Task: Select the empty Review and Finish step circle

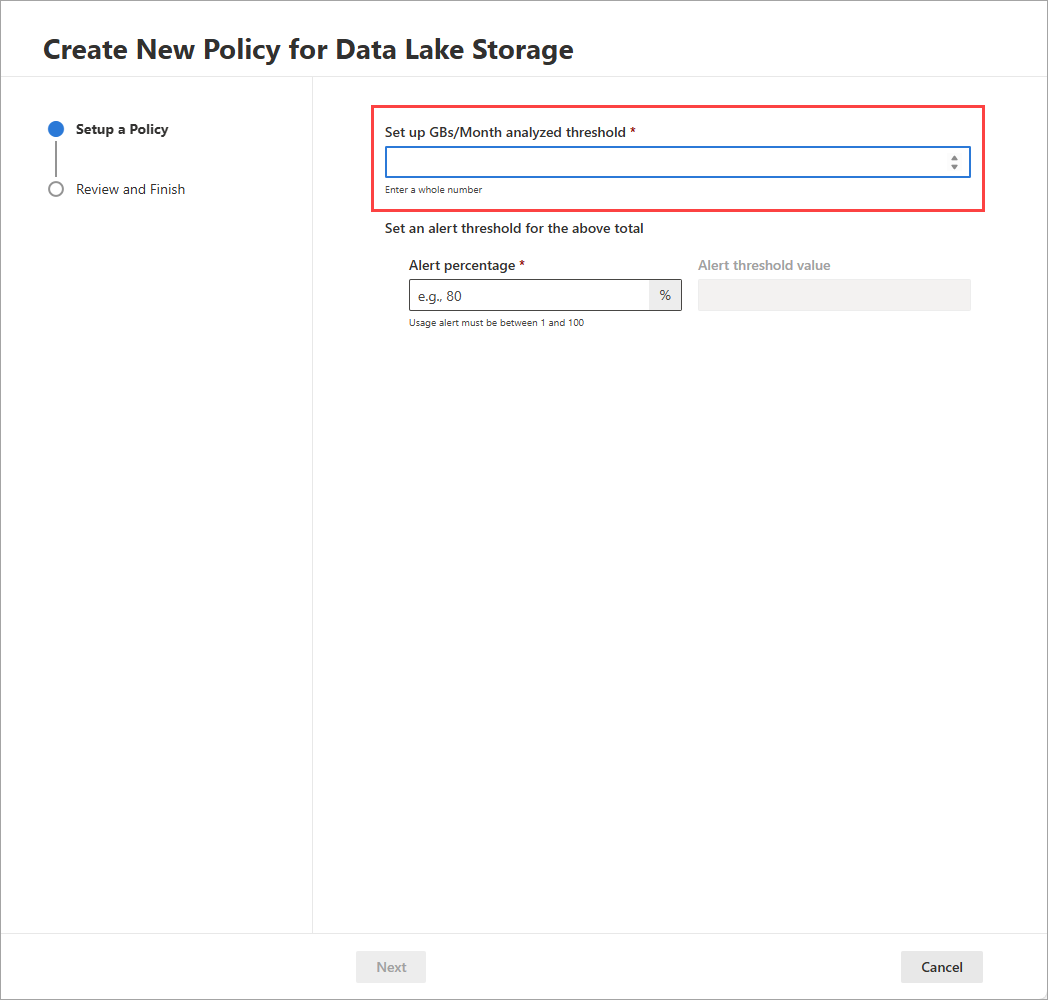Action: coord(56,189)
